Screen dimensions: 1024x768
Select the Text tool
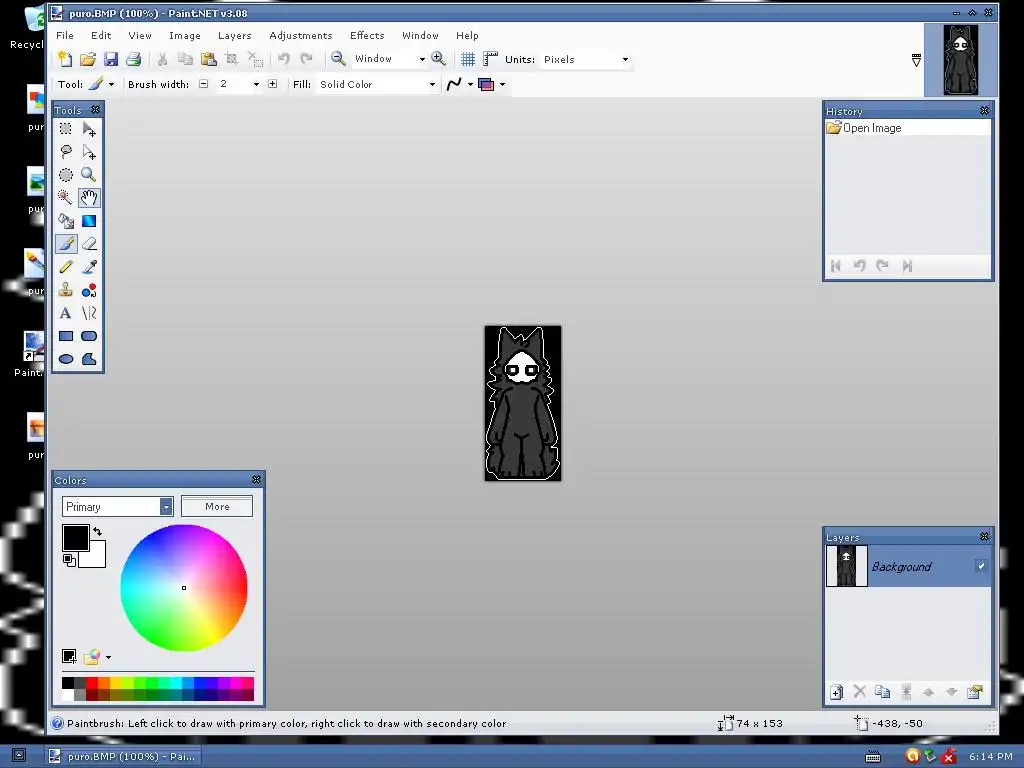[66, 313]
